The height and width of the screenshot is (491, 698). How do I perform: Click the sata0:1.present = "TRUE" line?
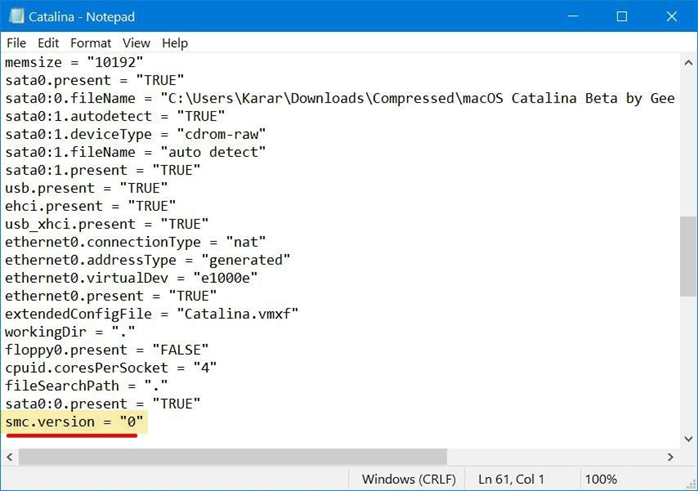(103, 170)
